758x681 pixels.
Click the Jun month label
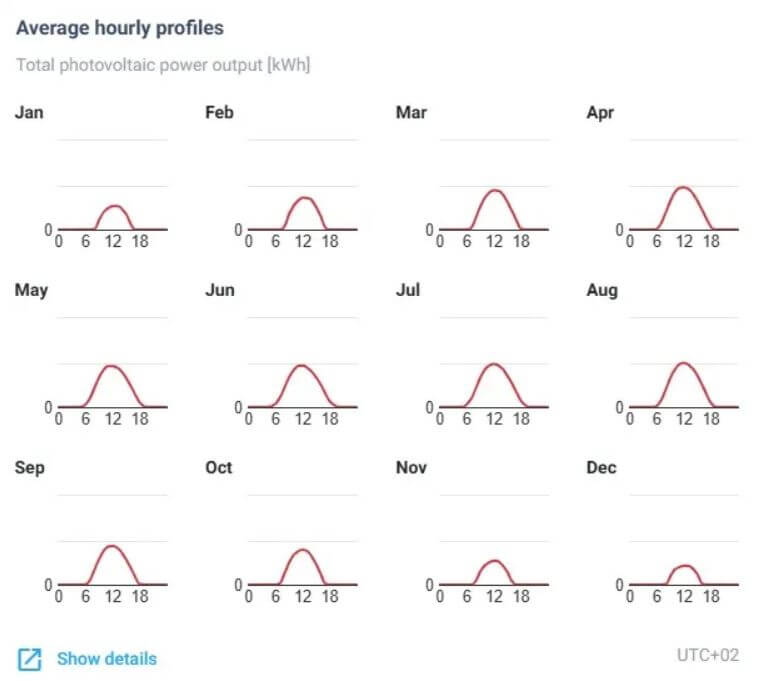(x=220, y=290)
